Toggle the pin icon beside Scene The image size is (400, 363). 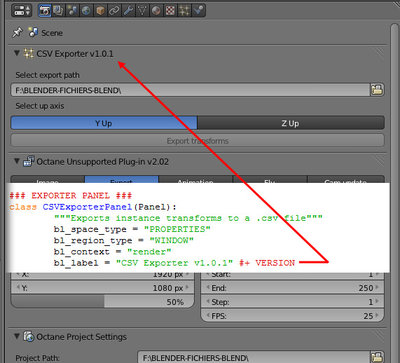pyautogui.click(x=17, y=32)
